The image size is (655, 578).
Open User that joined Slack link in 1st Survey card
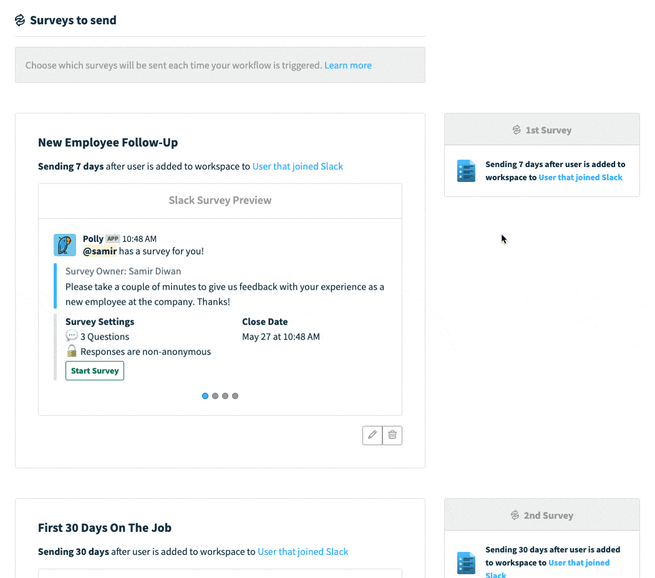pyautogui.click(x=580, y=177)
